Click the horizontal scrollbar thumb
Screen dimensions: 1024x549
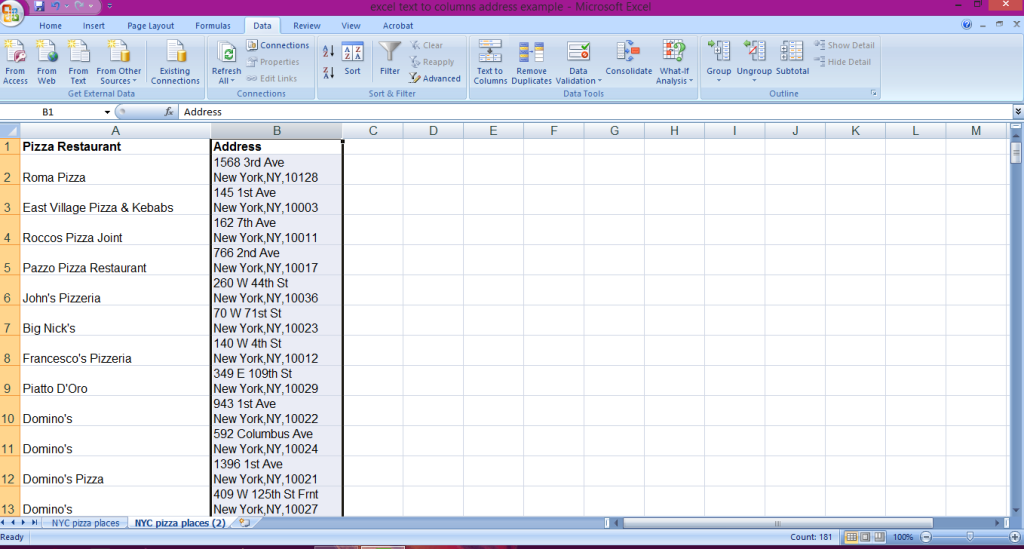777,523
